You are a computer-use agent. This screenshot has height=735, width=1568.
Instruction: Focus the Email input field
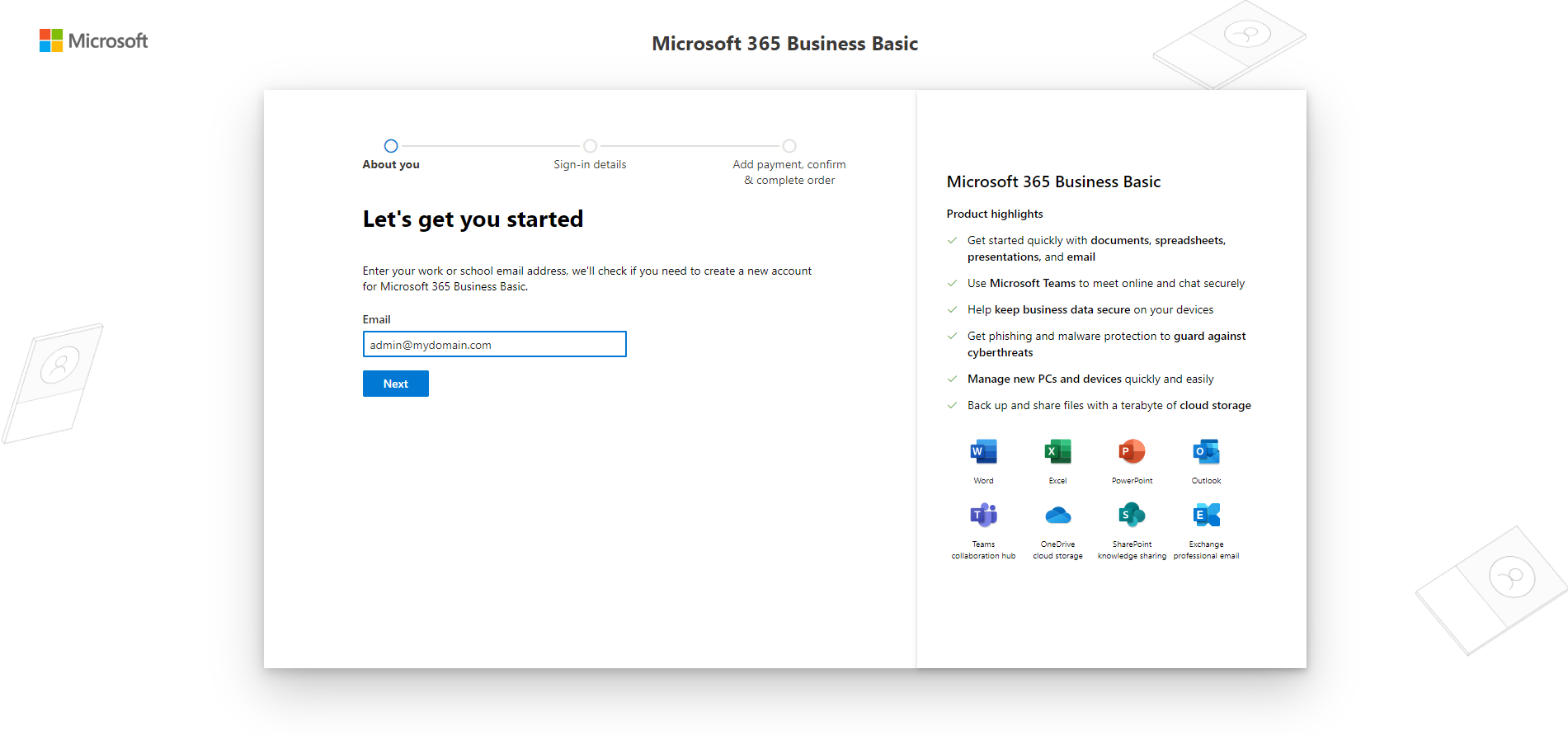pos(495,344)
